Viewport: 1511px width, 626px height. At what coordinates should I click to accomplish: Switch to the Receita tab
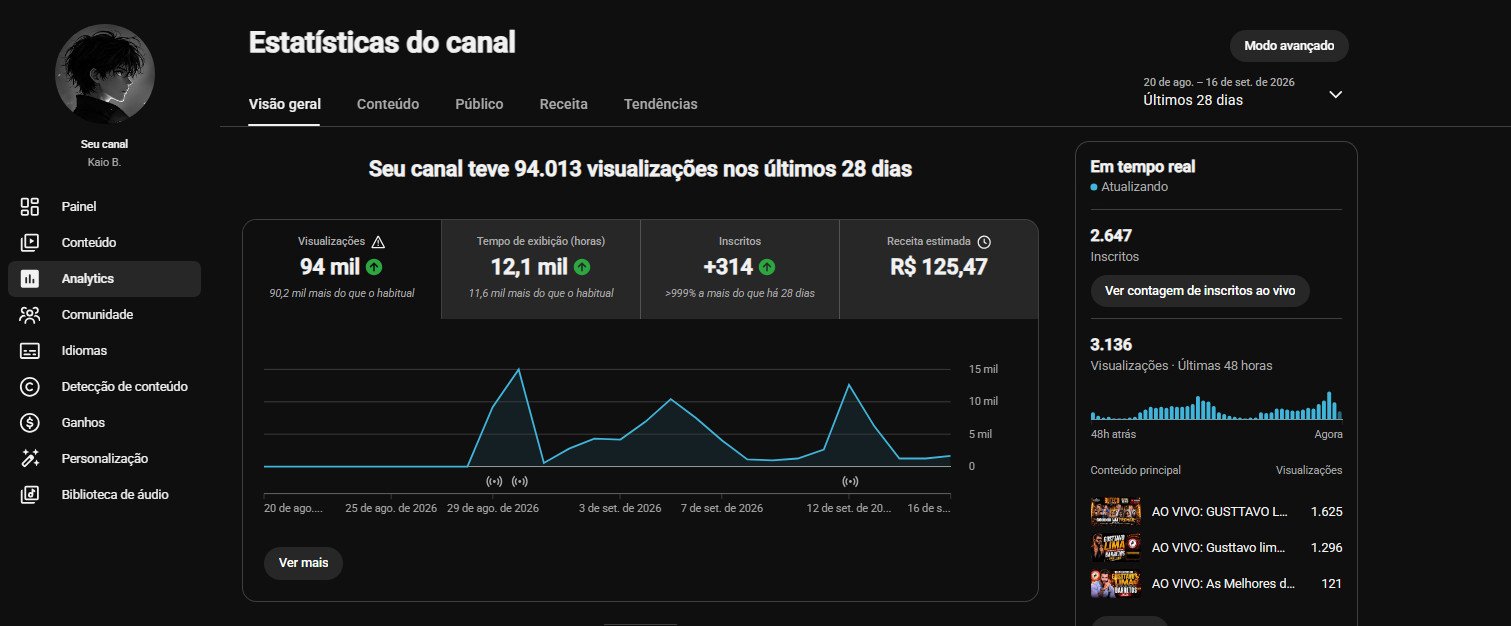[x=564, y=104]
